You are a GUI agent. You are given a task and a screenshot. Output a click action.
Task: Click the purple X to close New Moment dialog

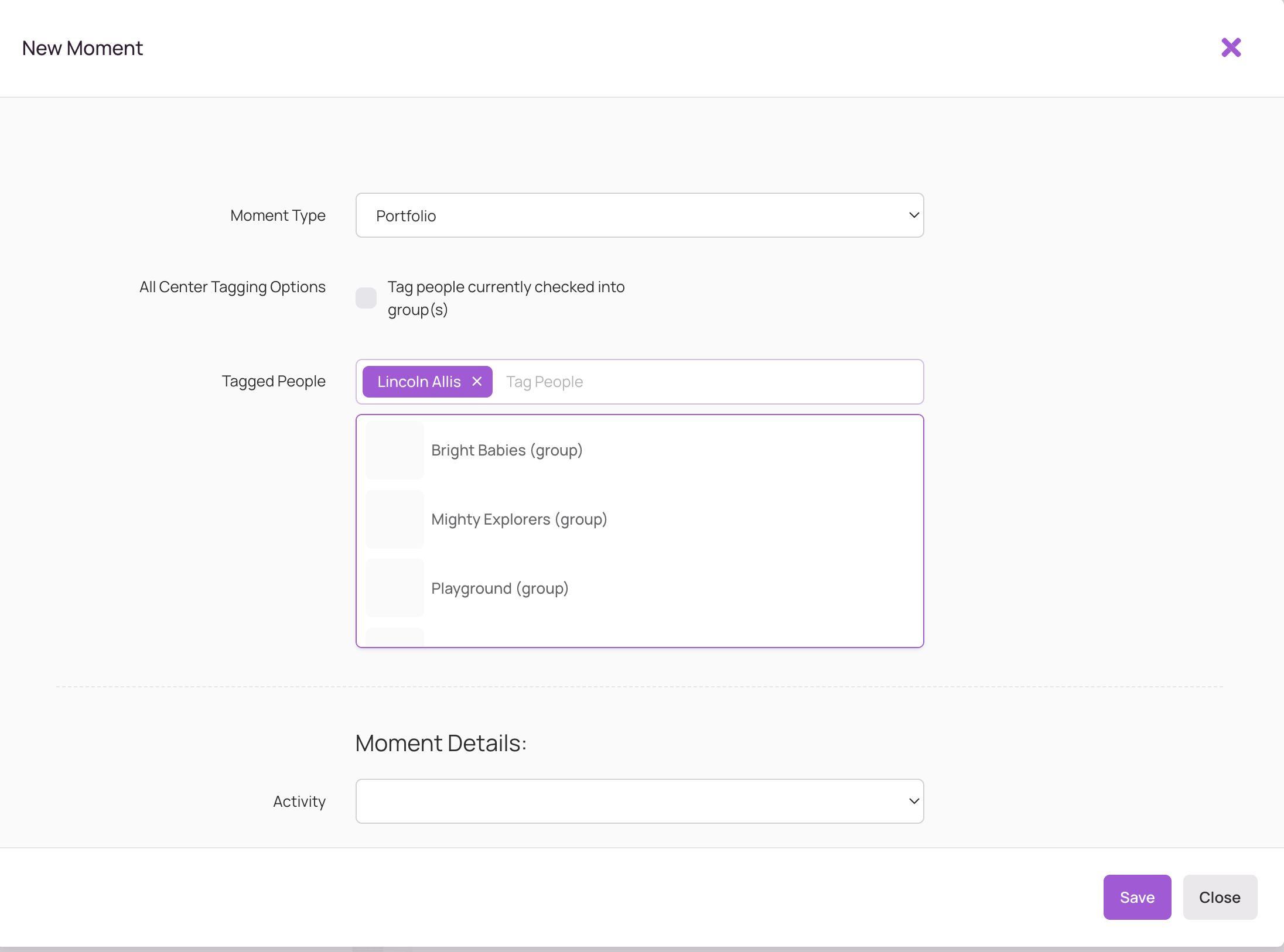[x=1231, y=47]
